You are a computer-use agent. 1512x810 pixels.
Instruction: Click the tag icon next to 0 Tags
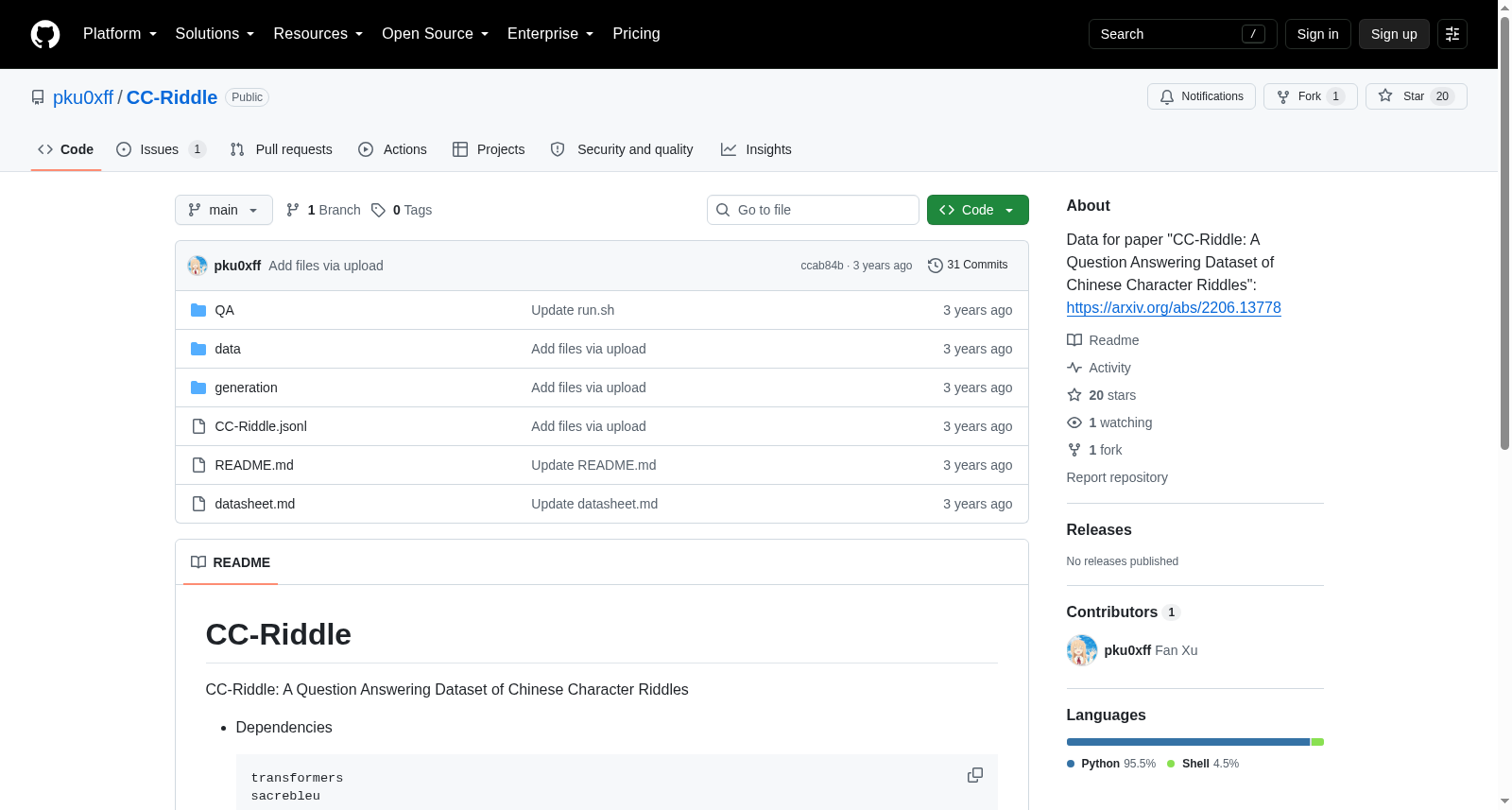click(x=378, y=210)
